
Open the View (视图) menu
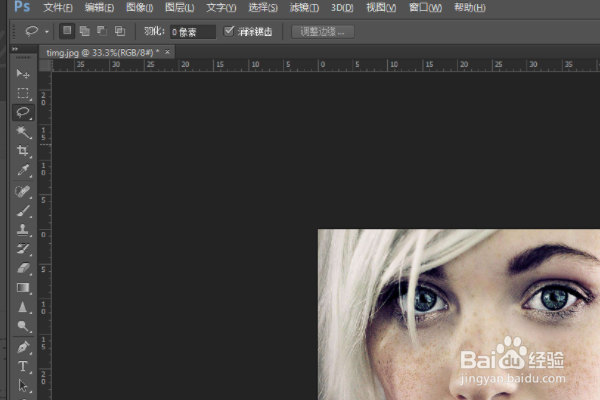coord(381,8)
